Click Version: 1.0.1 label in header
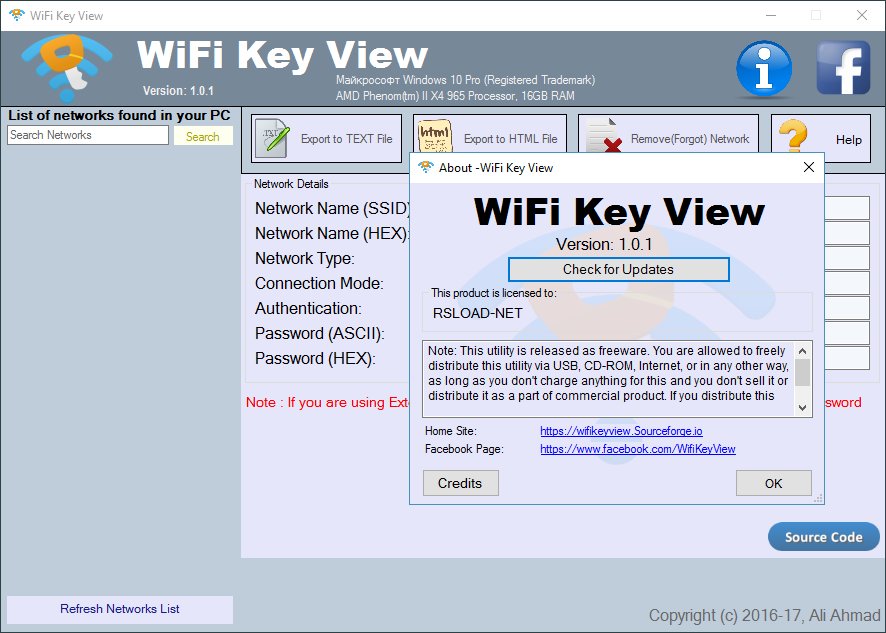The width and height of the screenshot is (886, 633). 178,90
